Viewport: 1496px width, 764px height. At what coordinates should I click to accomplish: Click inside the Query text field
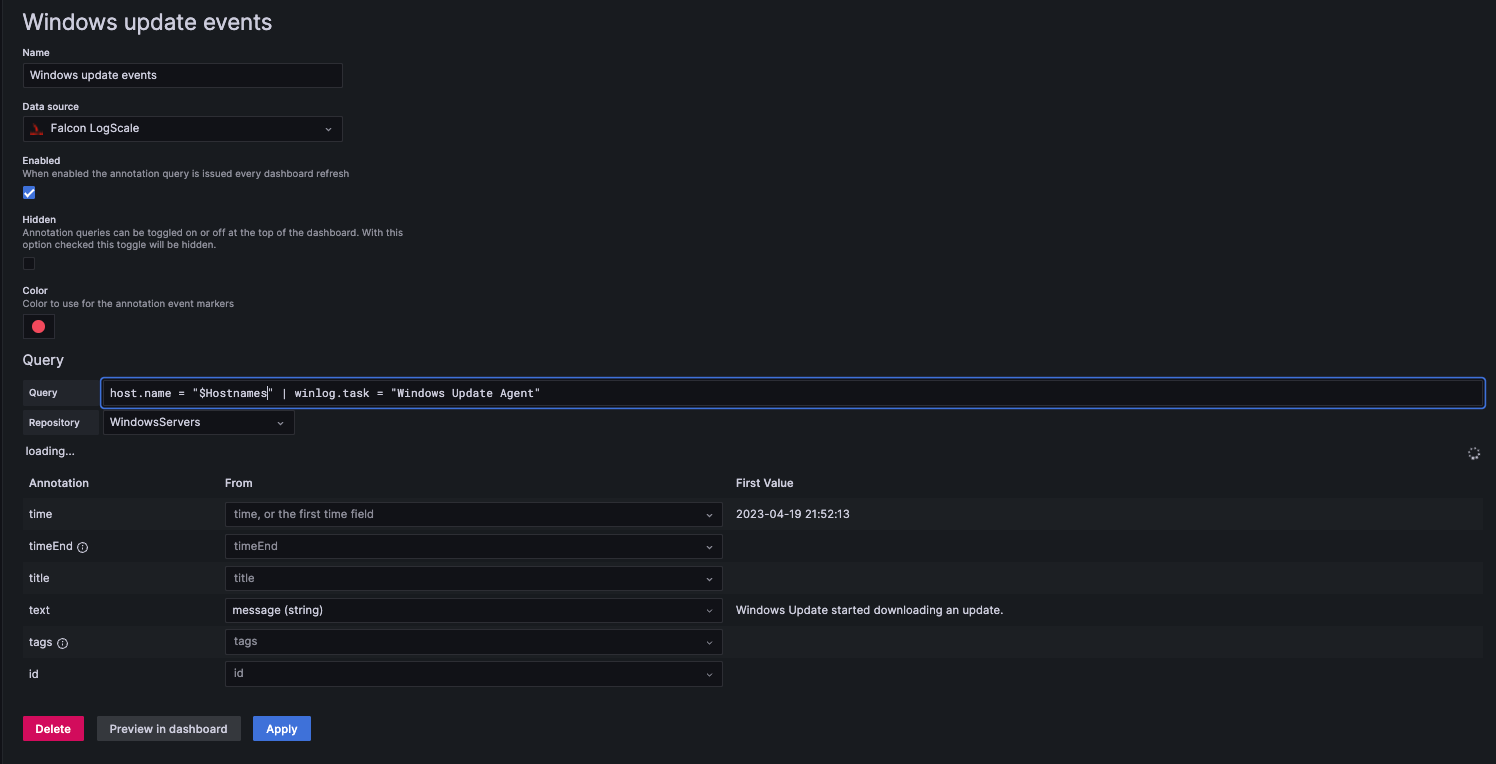coord(790,393)
